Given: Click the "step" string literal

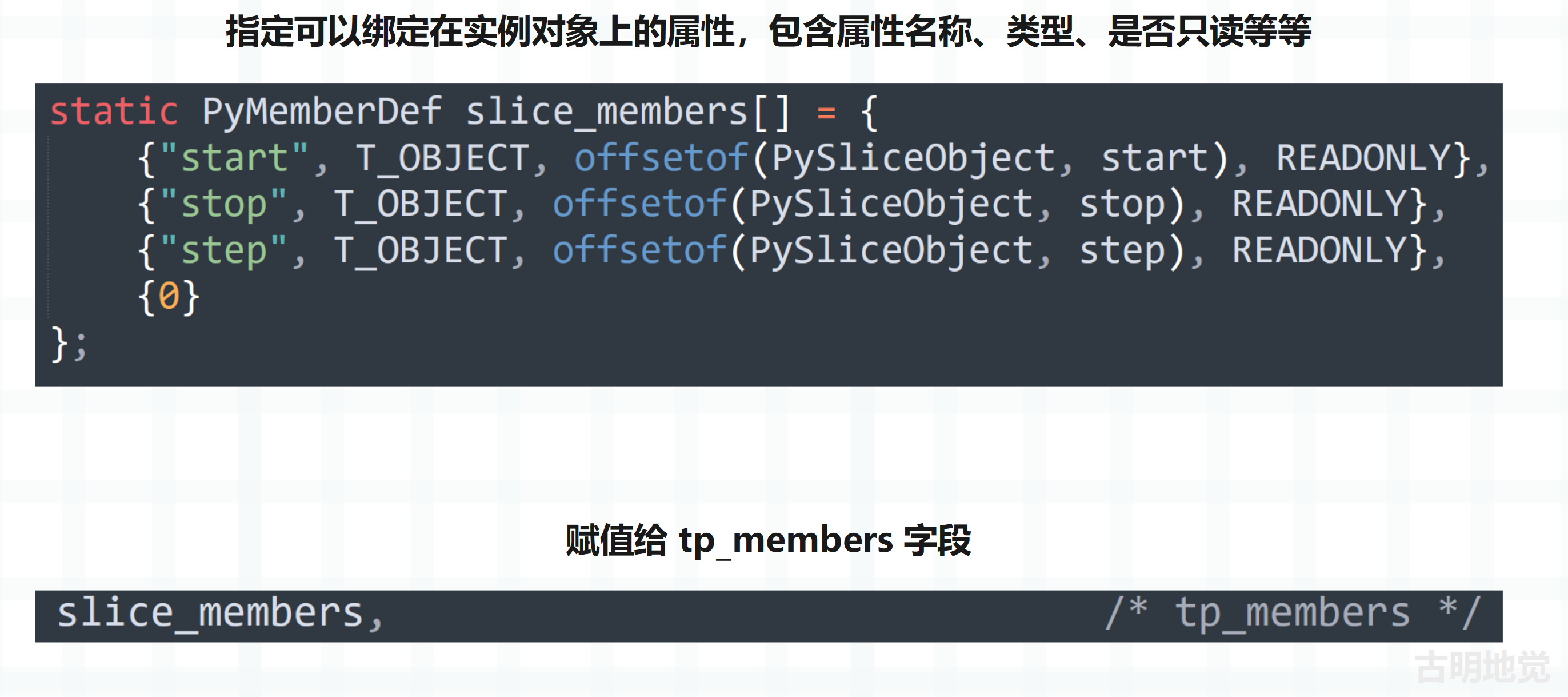Looking at the screenshot, I should (x=224, y=251).
